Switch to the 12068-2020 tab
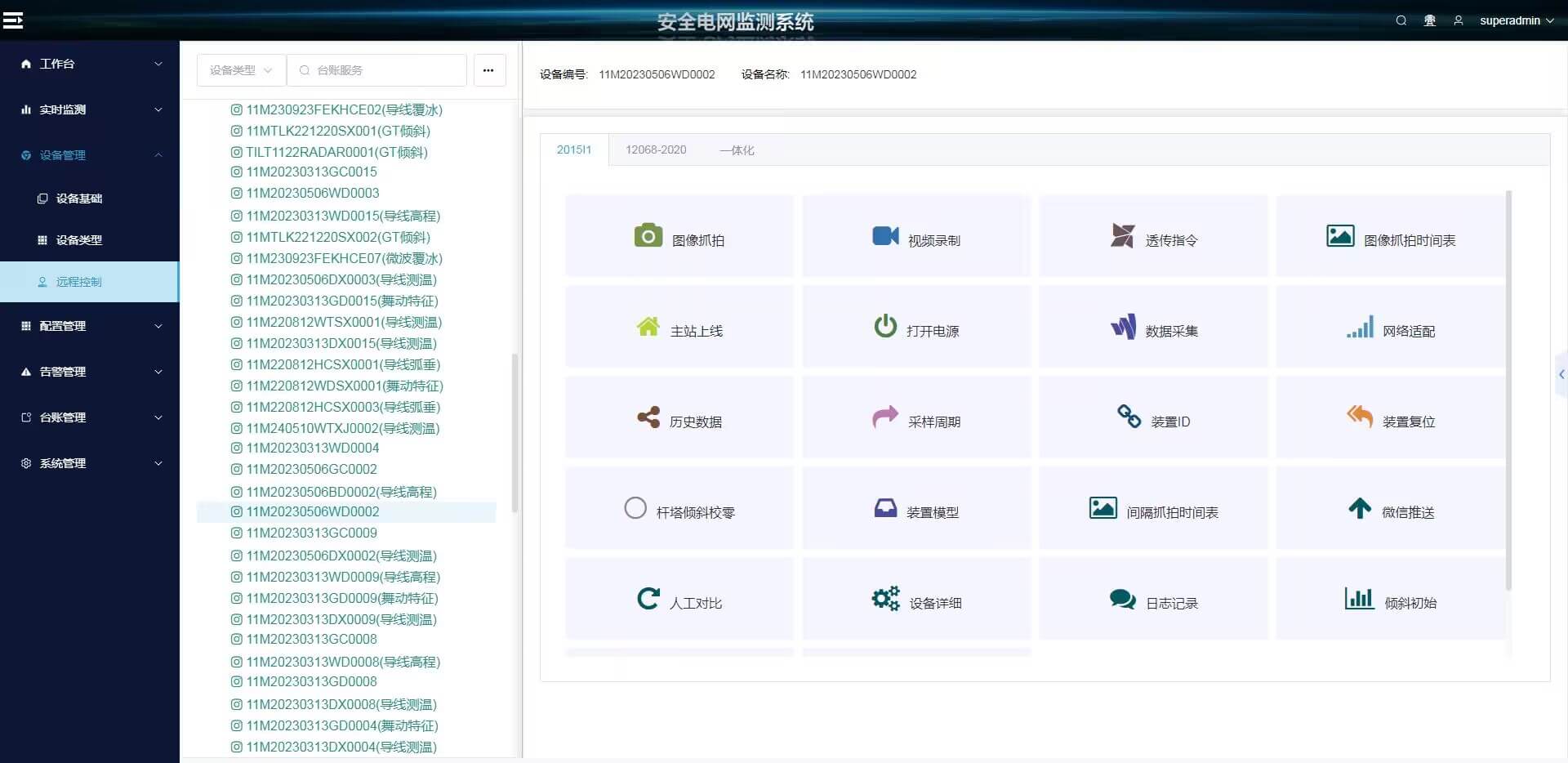This screenshot has height=763, width=1568. (656, 150)
